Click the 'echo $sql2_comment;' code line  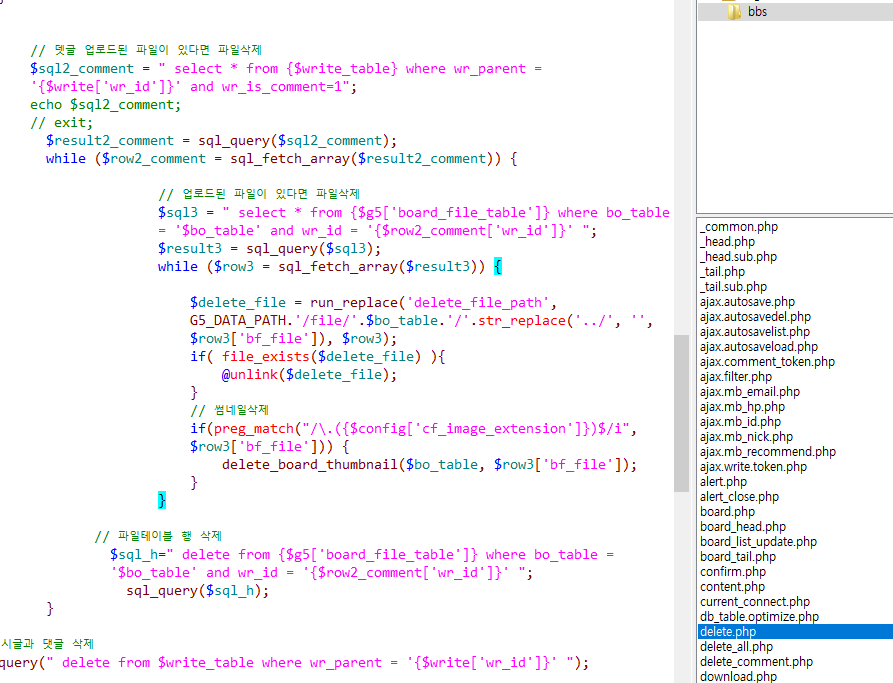click(105, 104)
